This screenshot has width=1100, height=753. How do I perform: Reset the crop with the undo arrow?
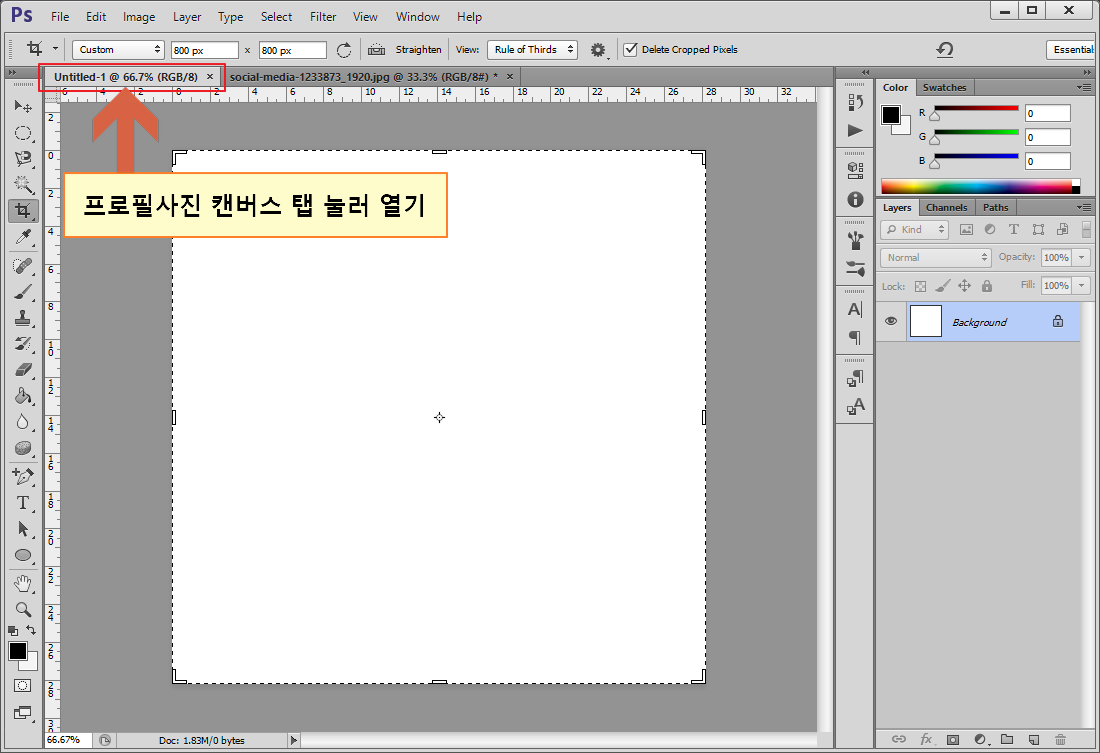(x=945, y=49)
